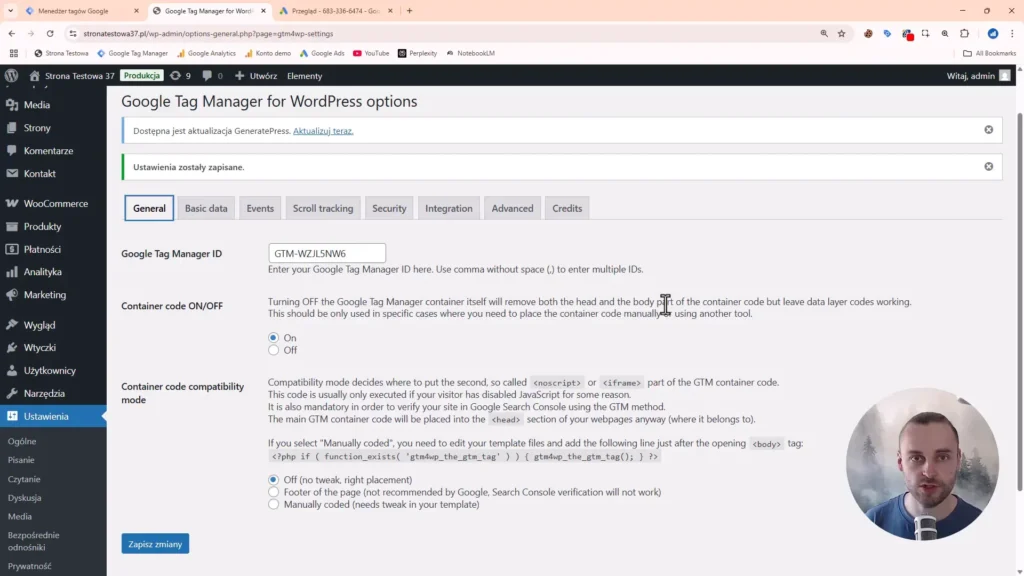Screen dimensions: 1024x576
Task: Open Chrome three-dot menu
Action: tap(1012, 33)
